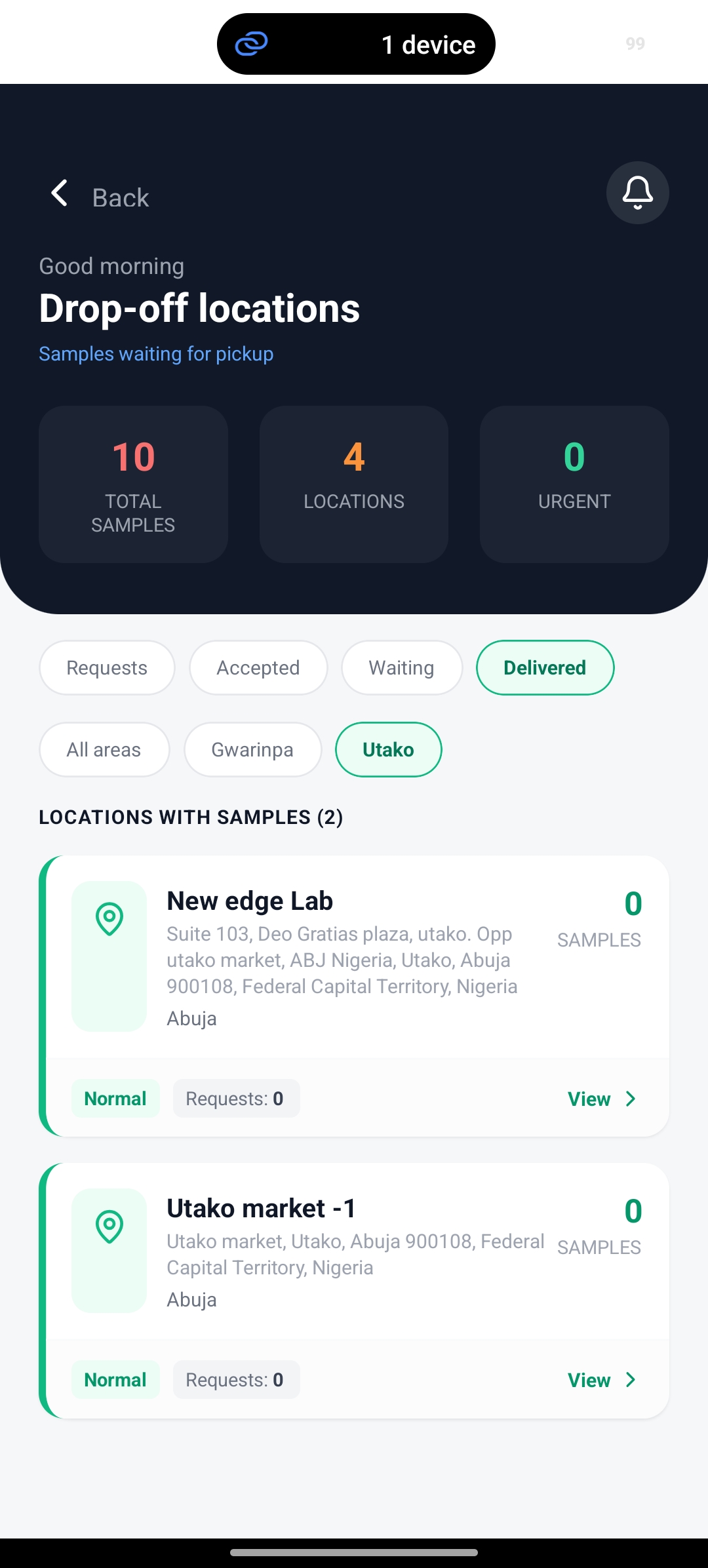Open notifications bell icon
708x1568 pixels.
coord(637,193)
